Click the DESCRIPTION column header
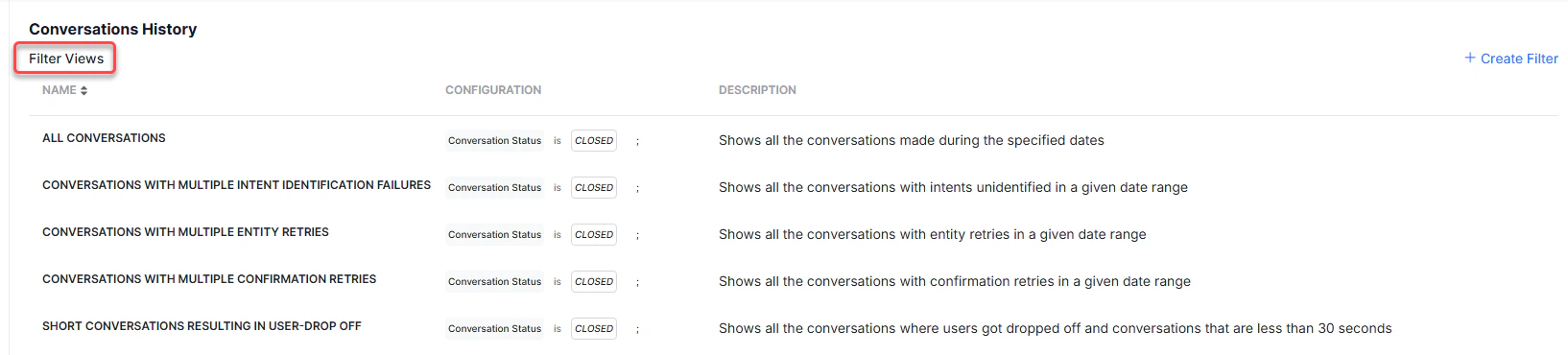Screen dimensions: 1568x355 click(x=757, y=90)
